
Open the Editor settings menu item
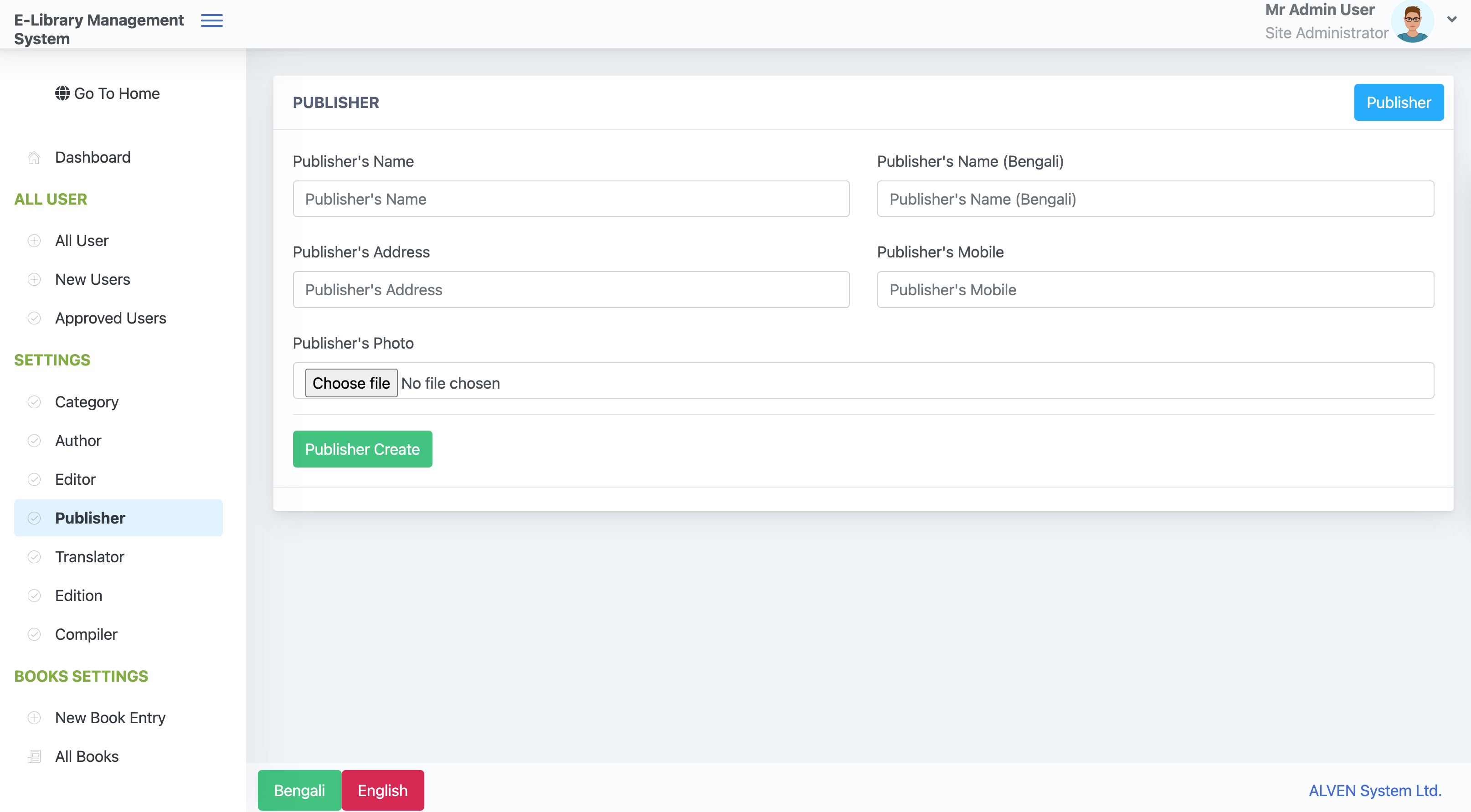pyautogui.click(x=118, y=479)
